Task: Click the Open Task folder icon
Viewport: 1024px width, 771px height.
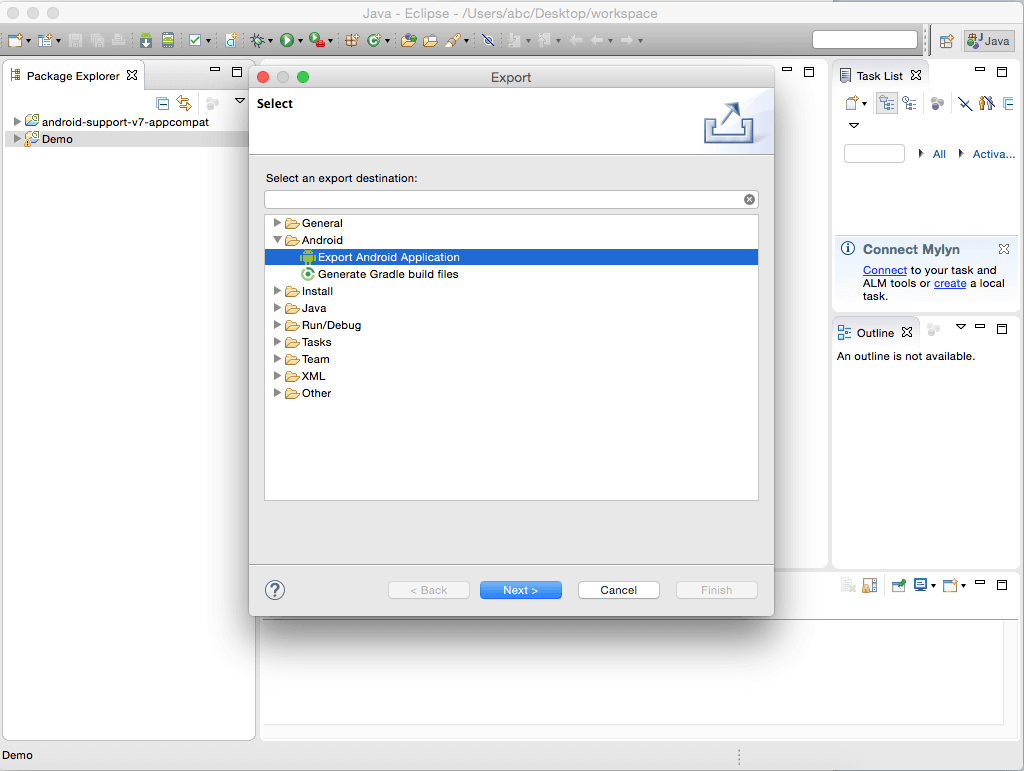Action: (430, 40)
